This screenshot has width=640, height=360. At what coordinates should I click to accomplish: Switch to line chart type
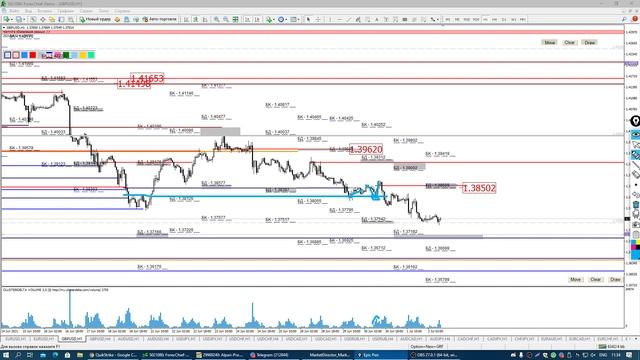click(x=205, y=19)
